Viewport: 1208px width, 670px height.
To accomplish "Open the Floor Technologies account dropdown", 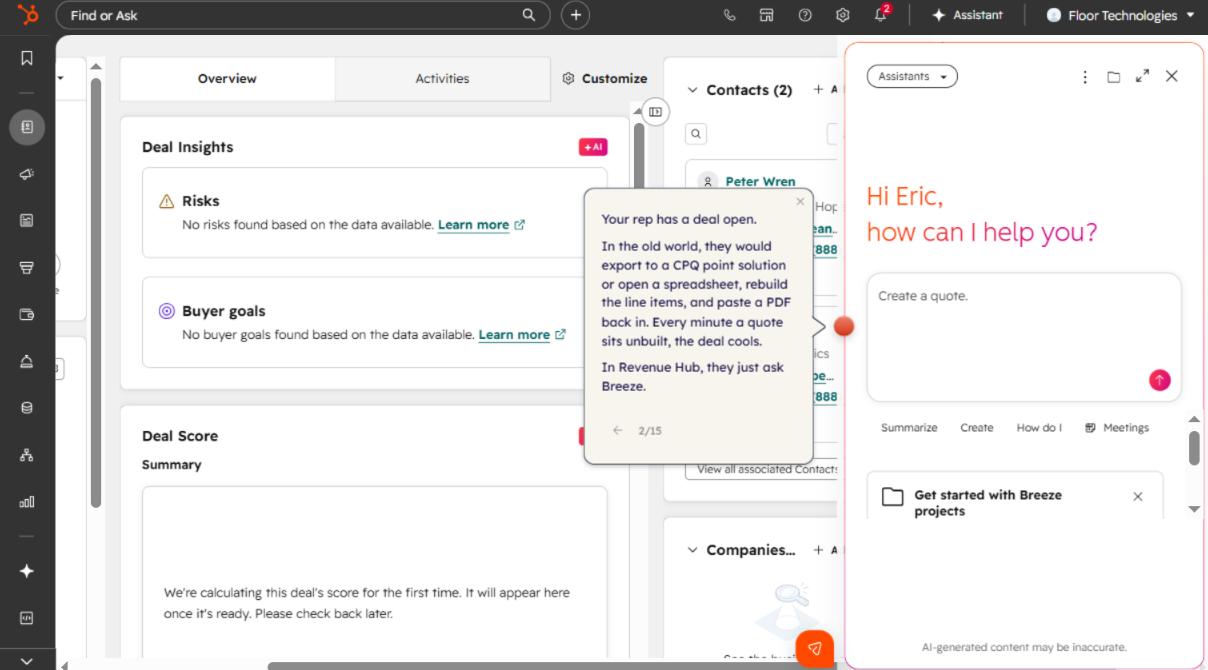I will point(1120,15).
